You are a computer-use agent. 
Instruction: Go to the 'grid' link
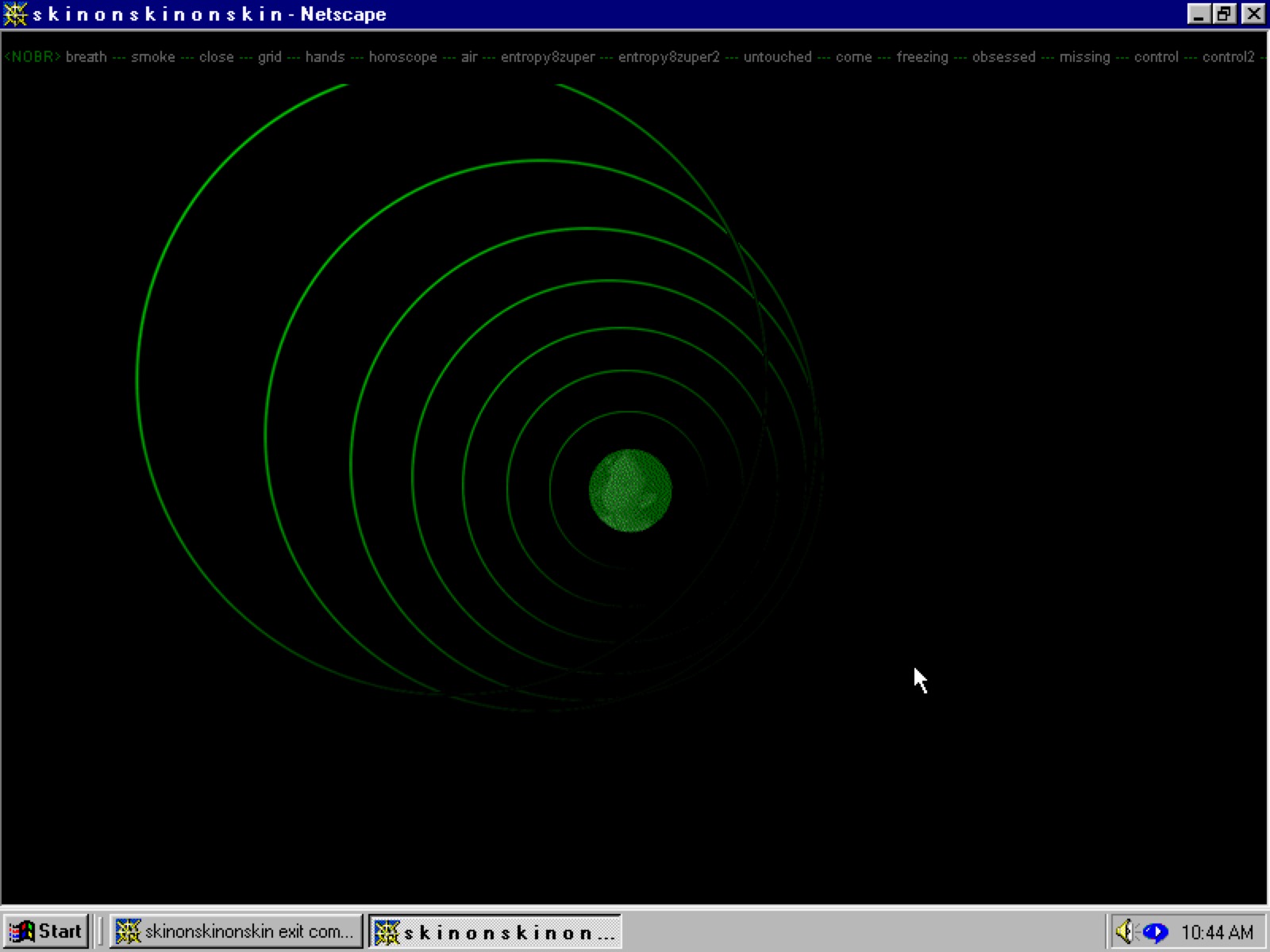click(x=269, y=57)
